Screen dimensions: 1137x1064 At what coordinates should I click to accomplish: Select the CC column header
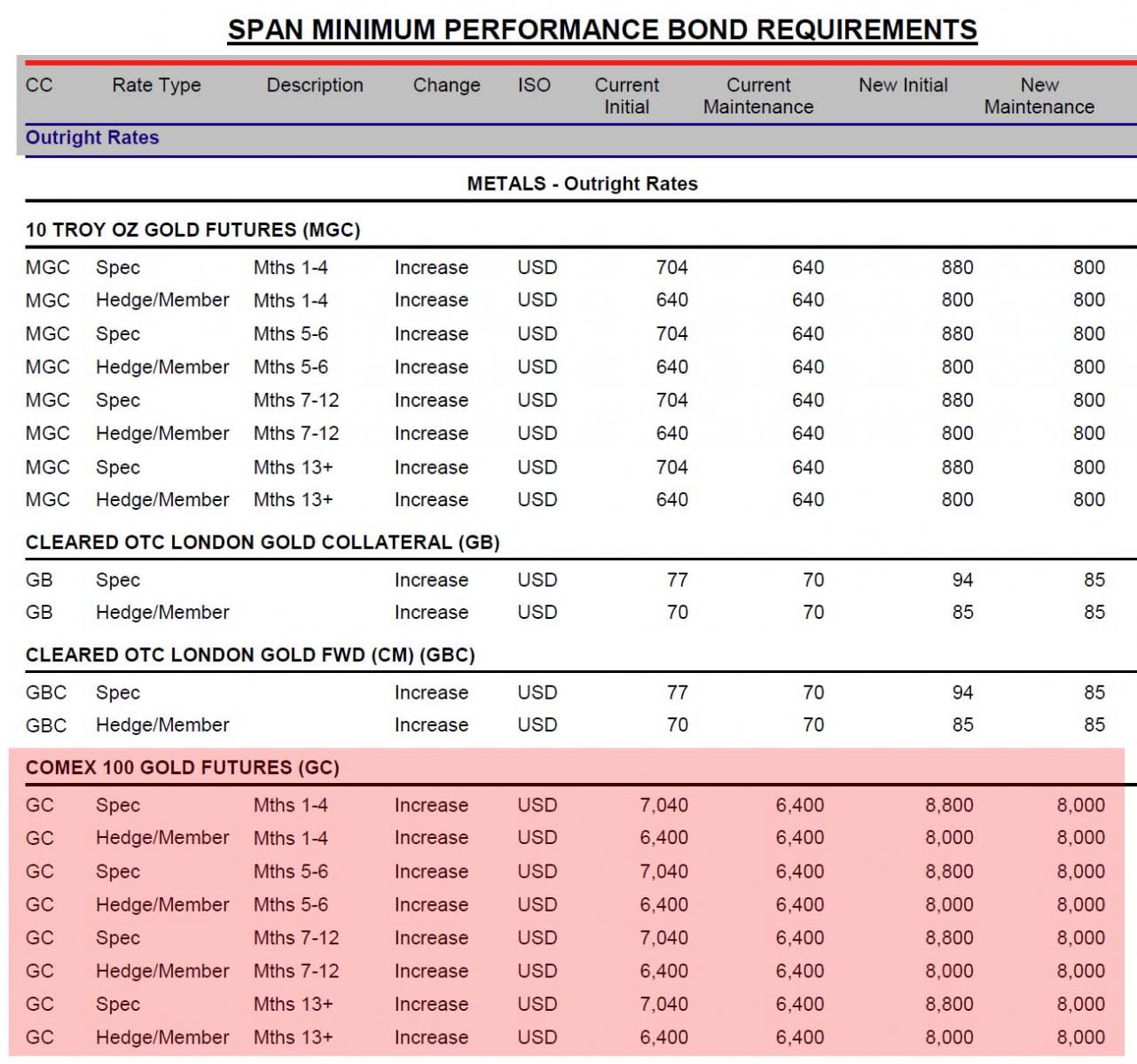pyautogui.click(x=39, y=85)
